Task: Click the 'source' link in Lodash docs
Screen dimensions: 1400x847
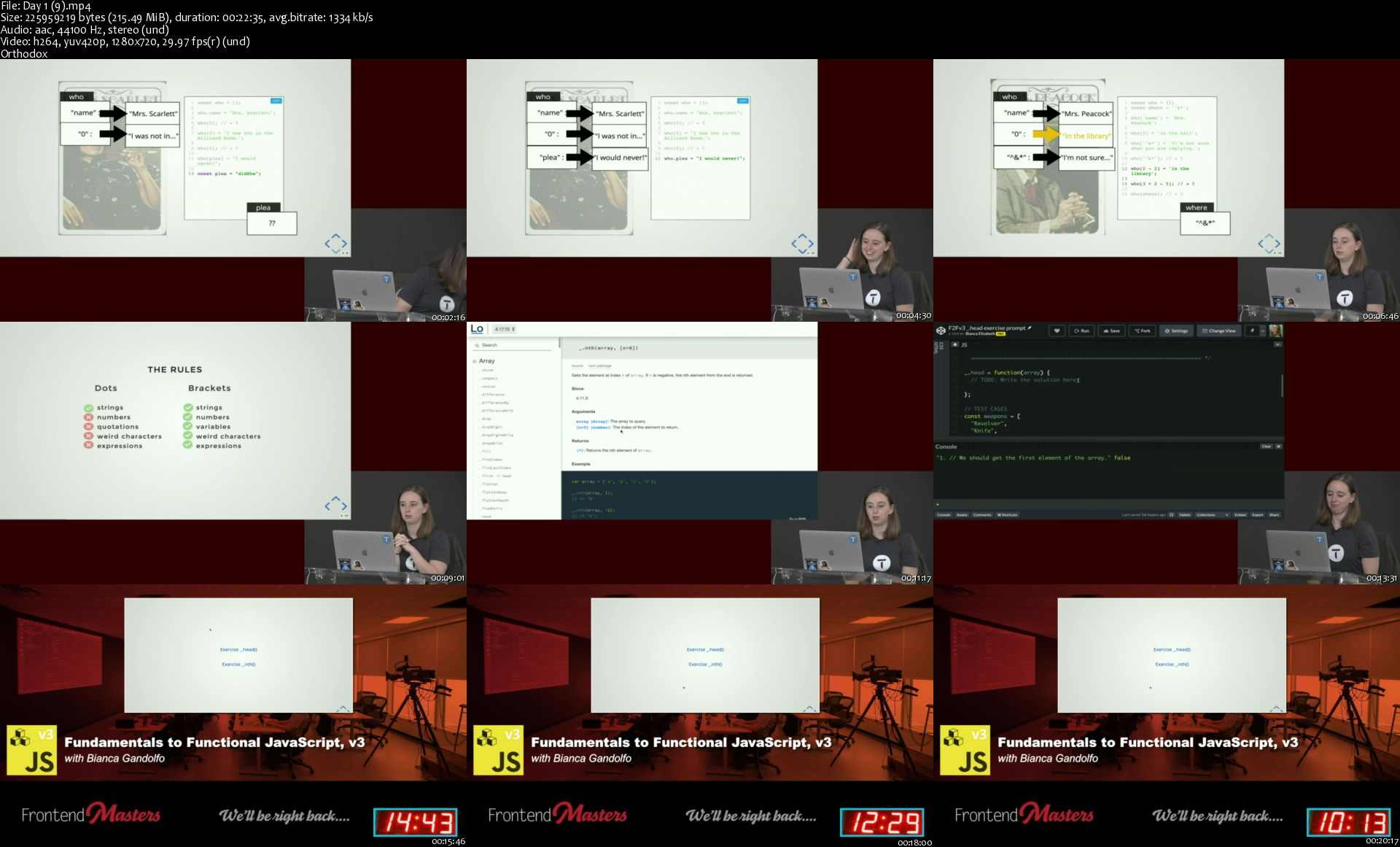Action: point(577,366)
